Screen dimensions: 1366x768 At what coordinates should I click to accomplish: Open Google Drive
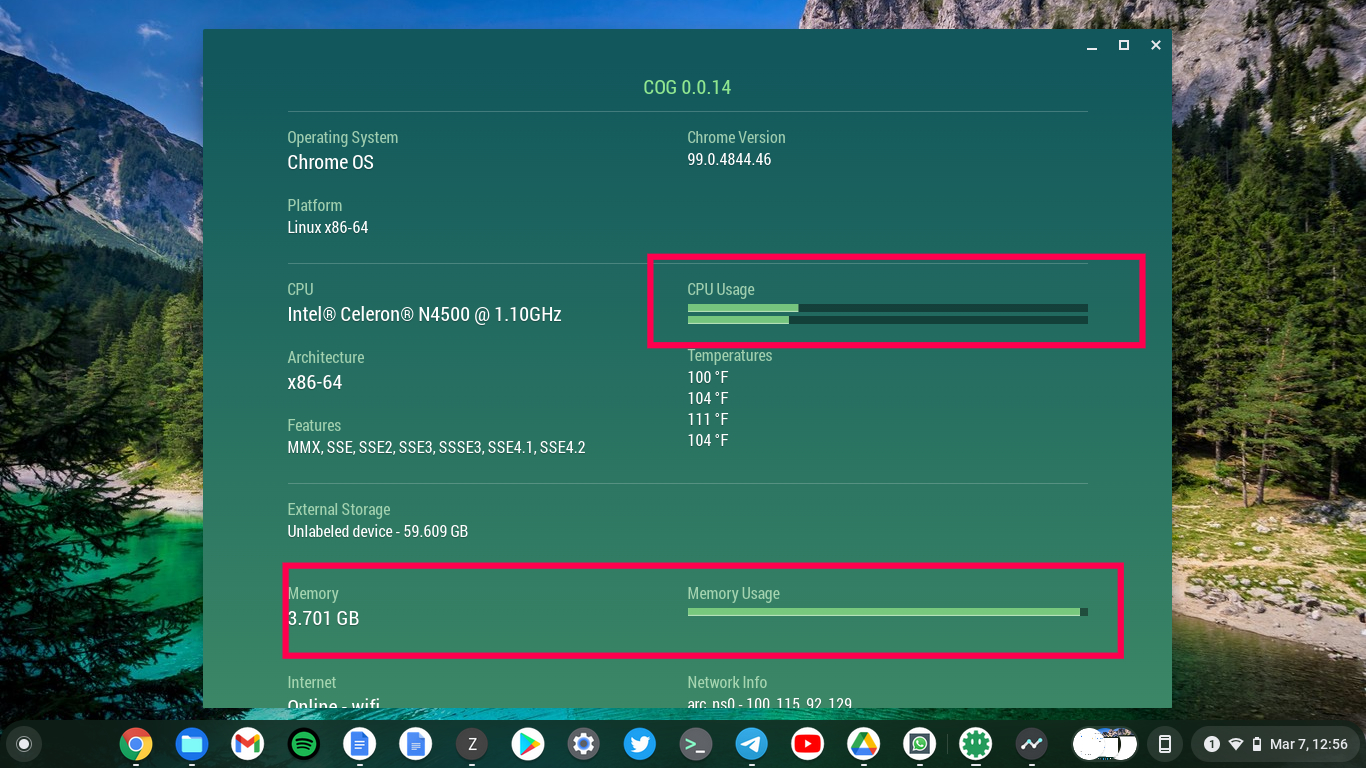863,744
